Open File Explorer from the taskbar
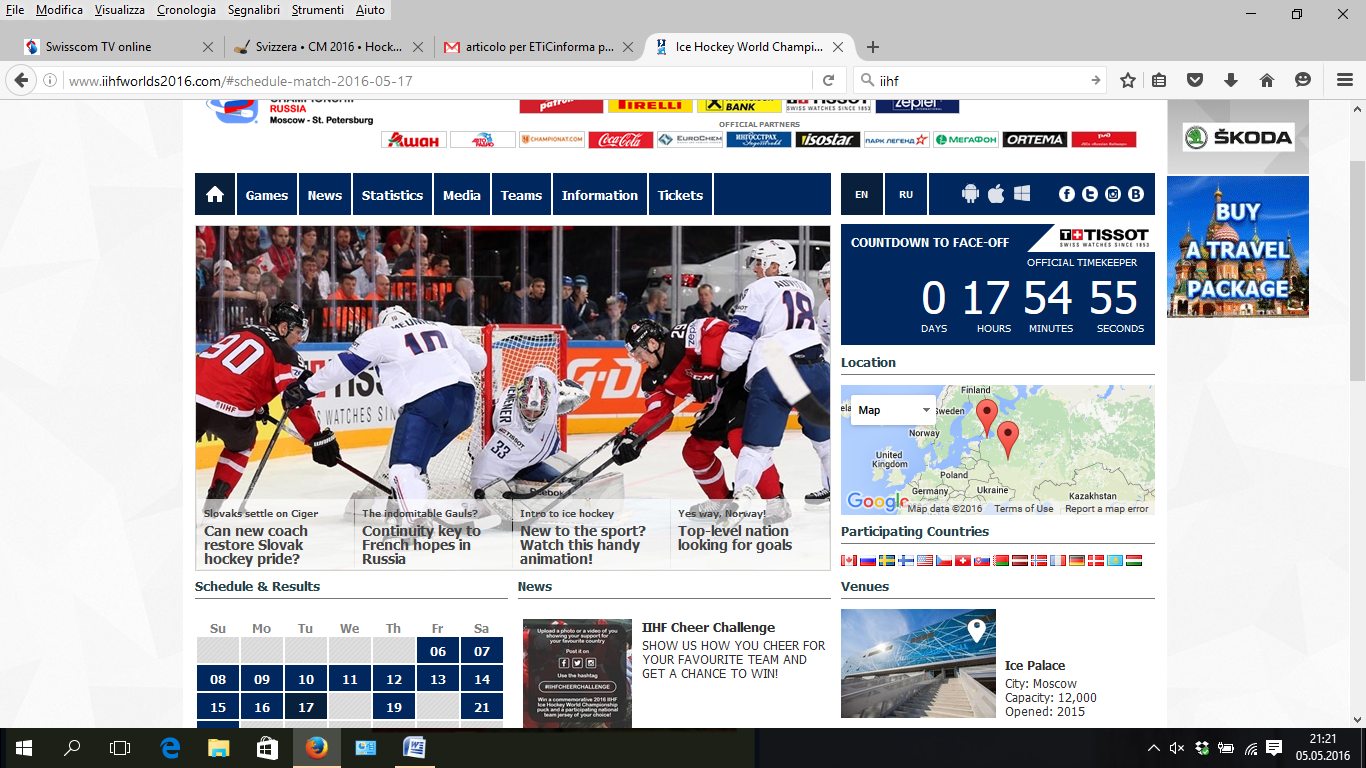This screenshot has width=1366, height=768. 218,747
